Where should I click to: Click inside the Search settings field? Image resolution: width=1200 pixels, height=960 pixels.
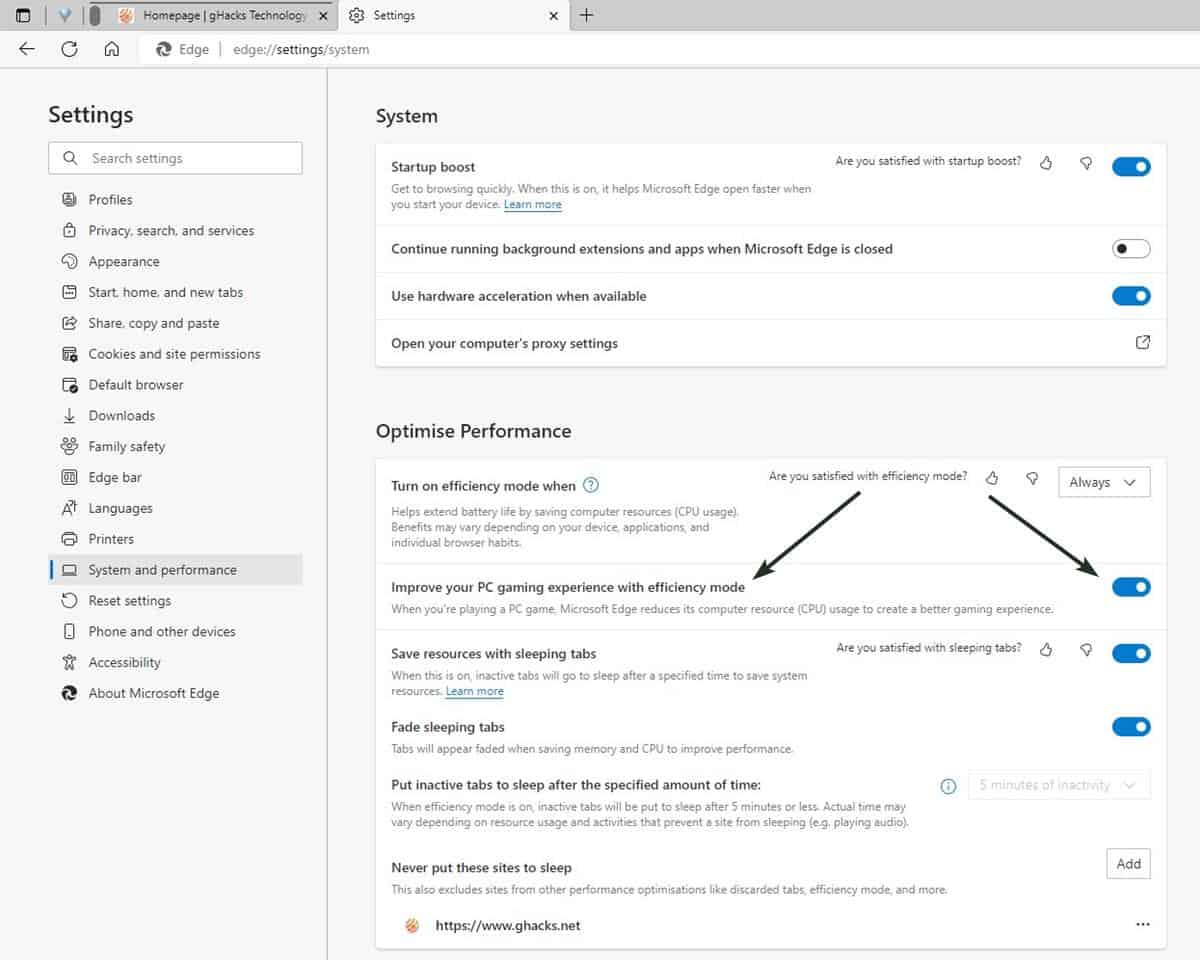click(175, 158)
